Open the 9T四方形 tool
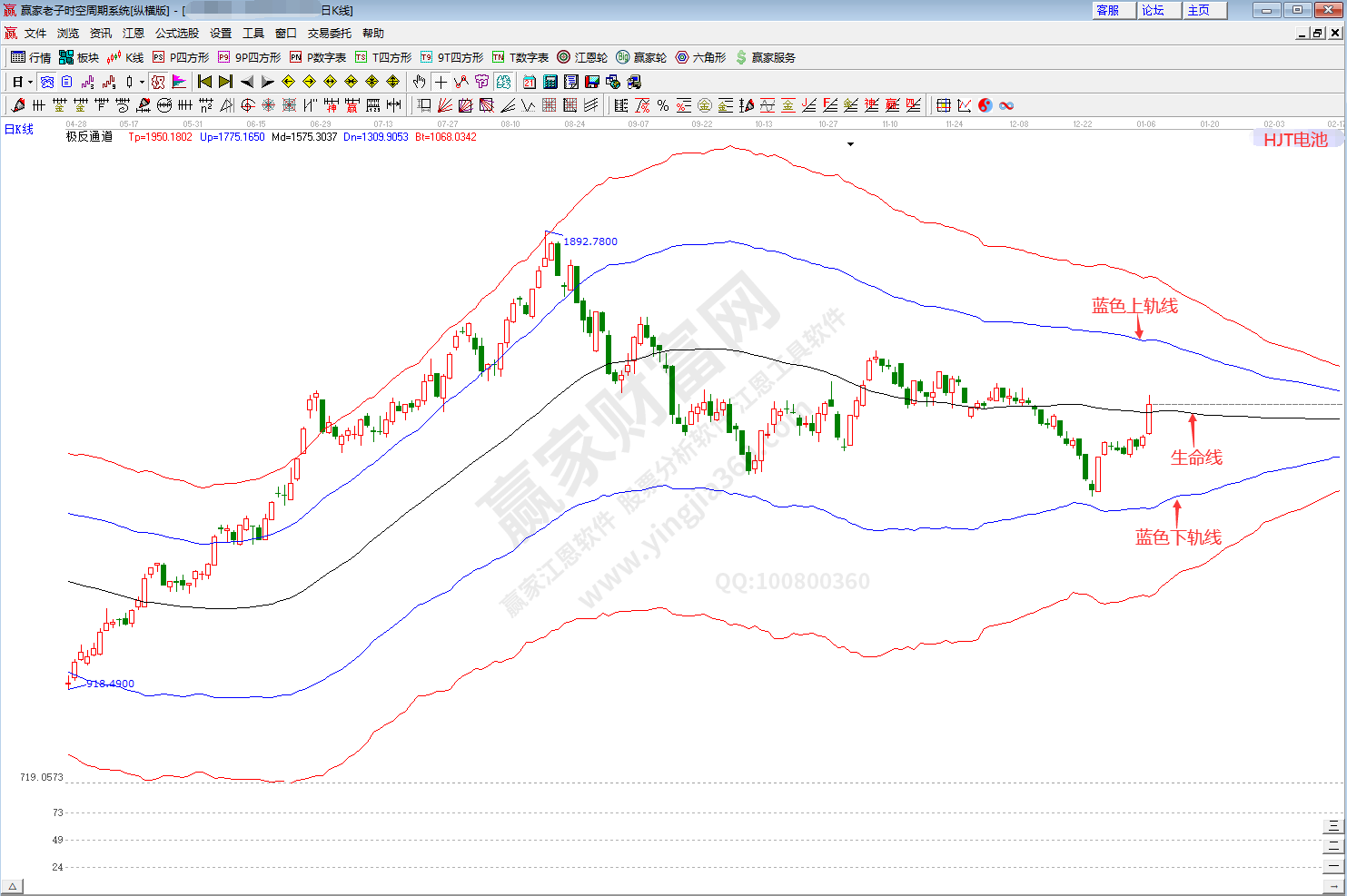The height and width of the screenshot is (896, 1347). click(x=451, y=57)
